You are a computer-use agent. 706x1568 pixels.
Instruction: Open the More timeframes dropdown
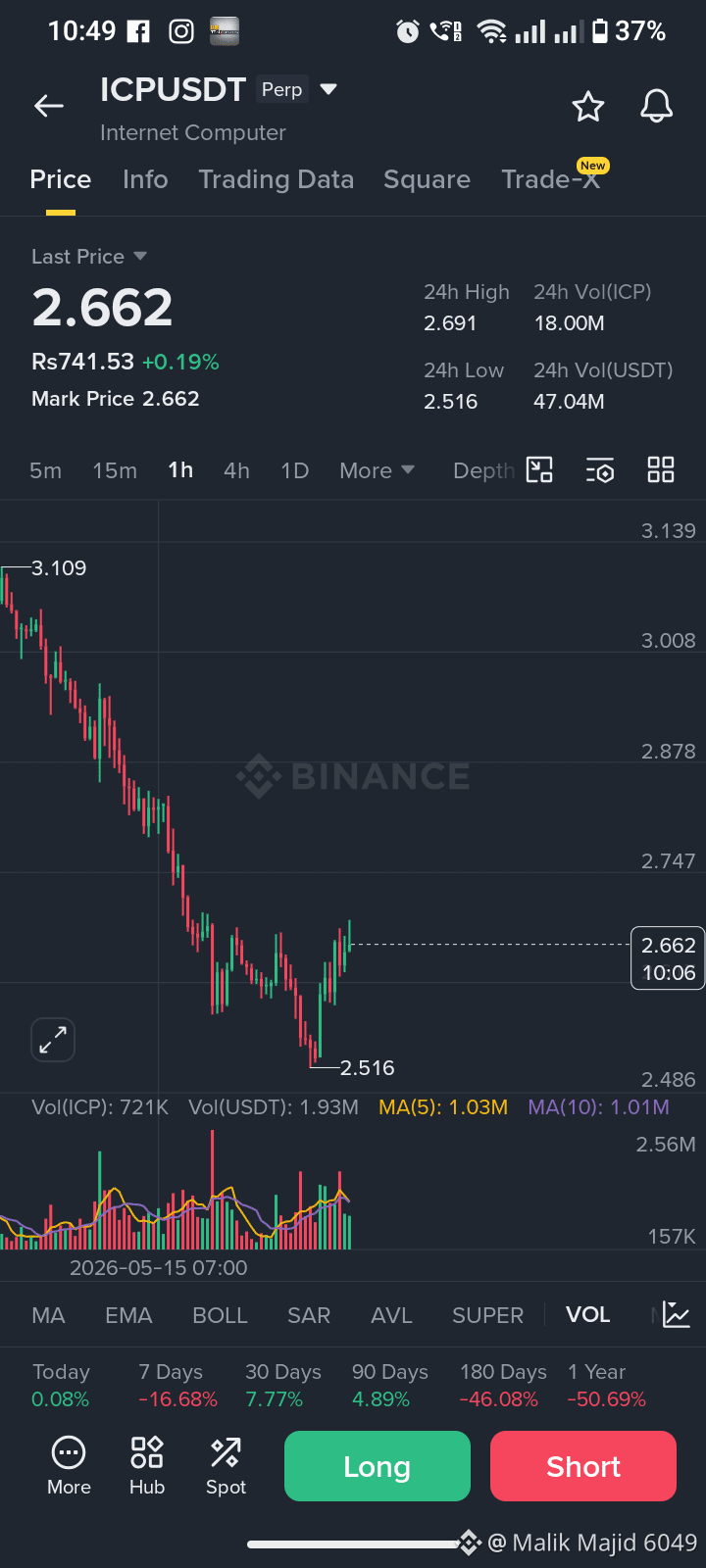[x=378, y=470]
